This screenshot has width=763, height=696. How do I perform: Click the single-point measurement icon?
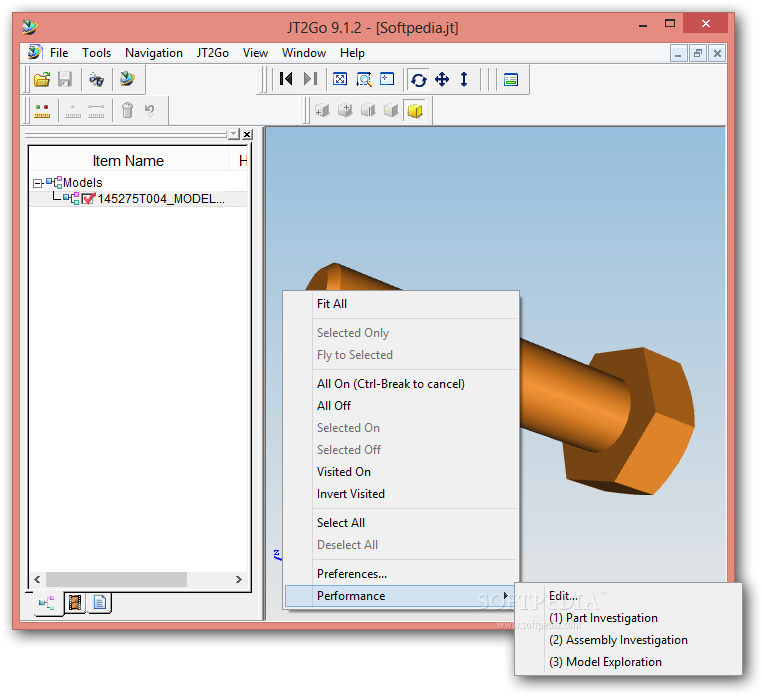point(73,111)
